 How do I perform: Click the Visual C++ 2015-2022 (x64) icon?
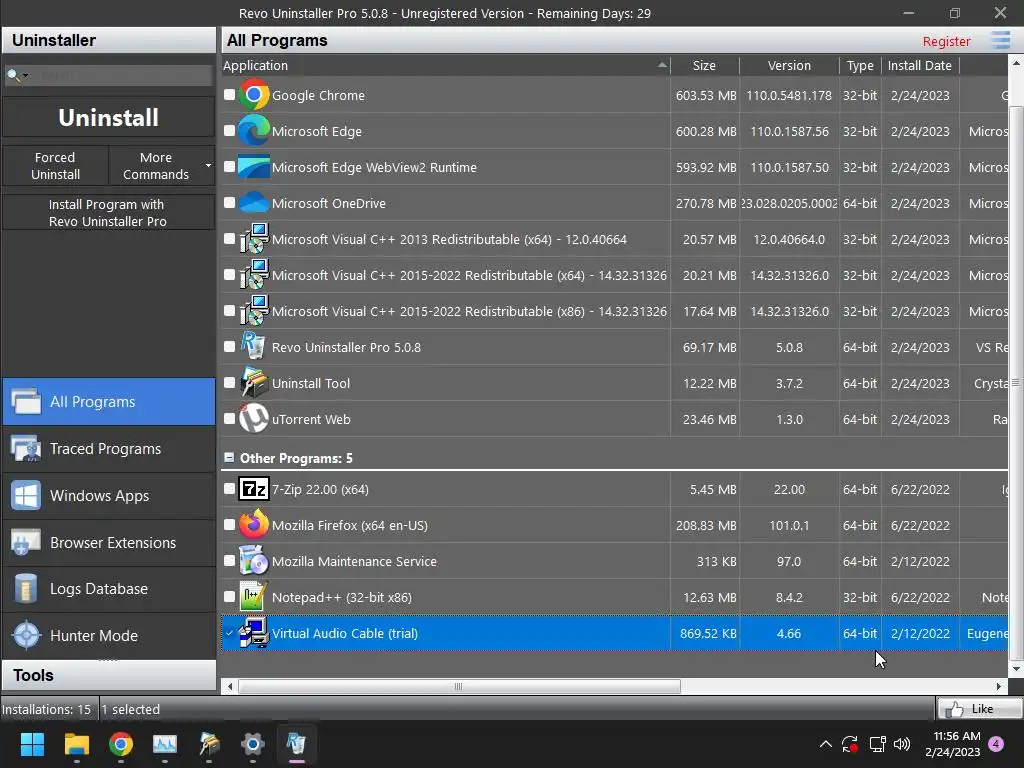tap(254, 275)
